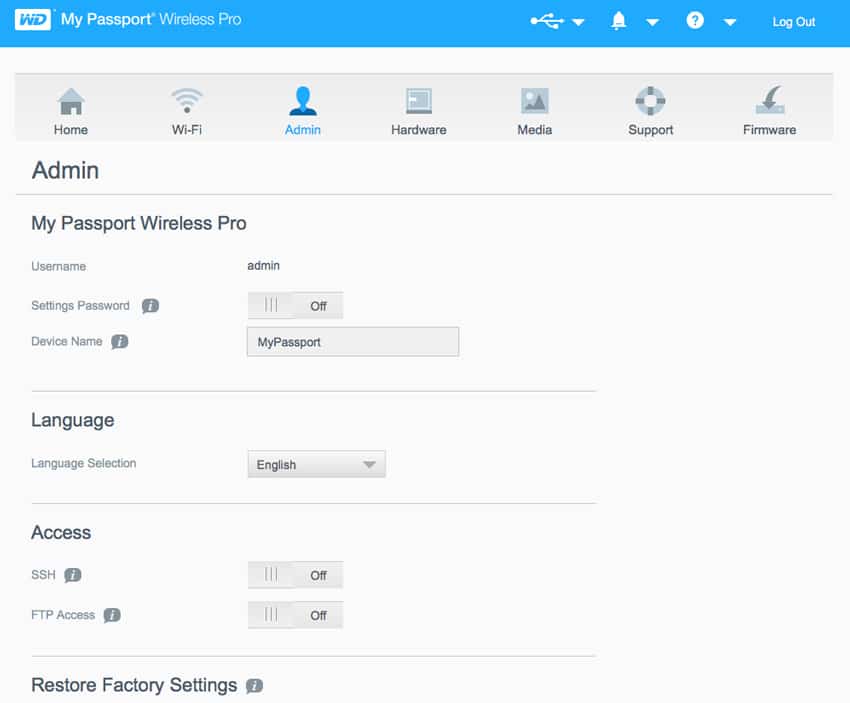Image resolution: width=850 pixels, height=703 pixels.
Task: Open the USB device icon
Action: [x=546, y=21]
